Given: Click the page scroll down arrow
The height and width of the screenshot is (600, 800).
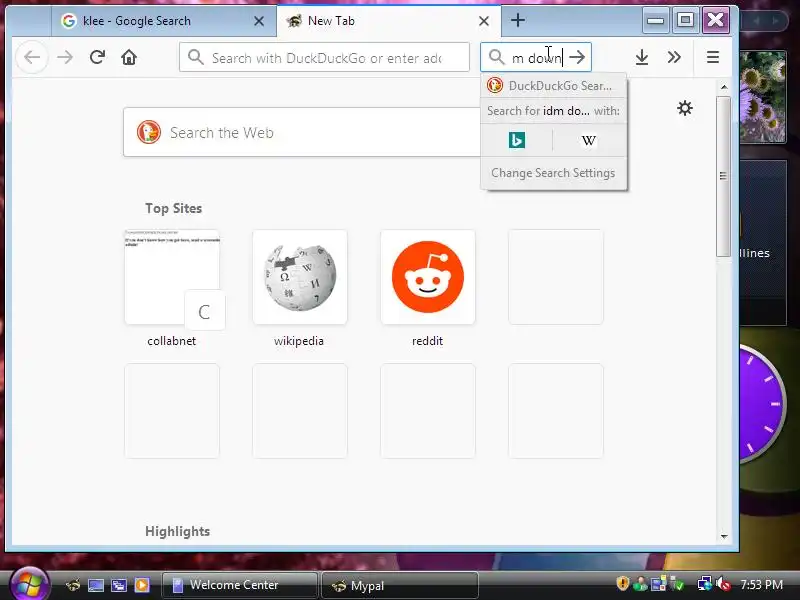Looking at the screenshot, I should point(724,536).
